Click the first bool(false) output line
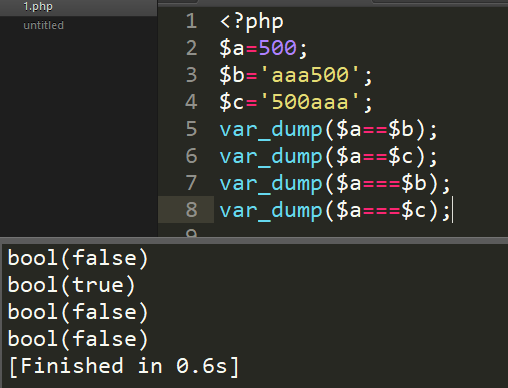508x388 pixels. 78,258
